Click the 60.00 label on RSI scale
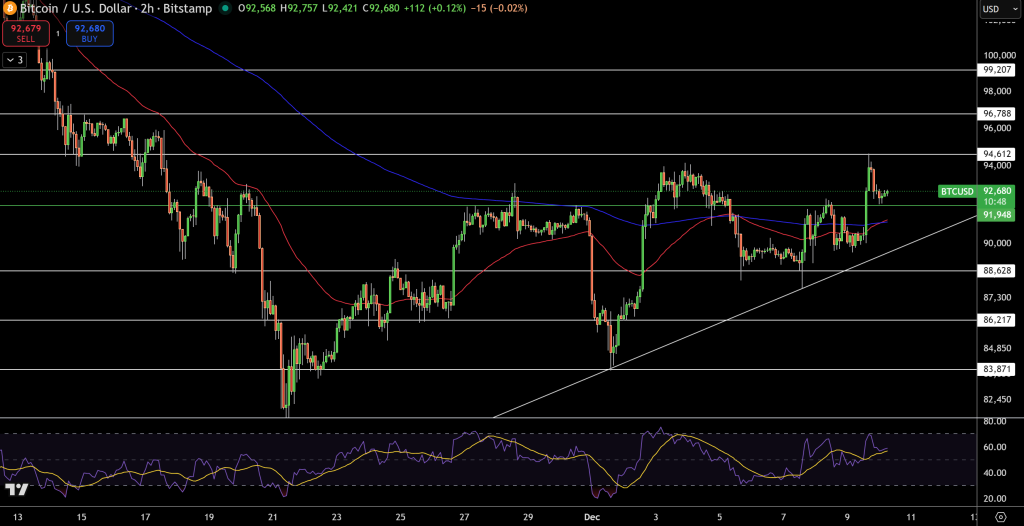The width and height of the screenshot is (1024, 526). [x=997, y=447]
